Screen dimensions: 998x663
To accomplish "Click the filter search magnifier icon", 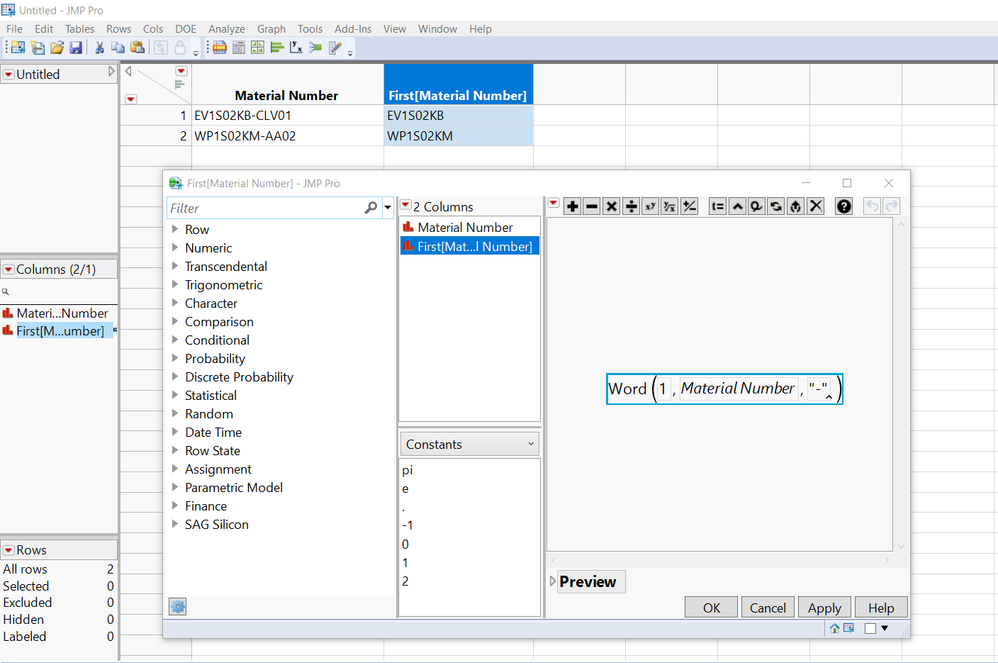I will (370, 208).
